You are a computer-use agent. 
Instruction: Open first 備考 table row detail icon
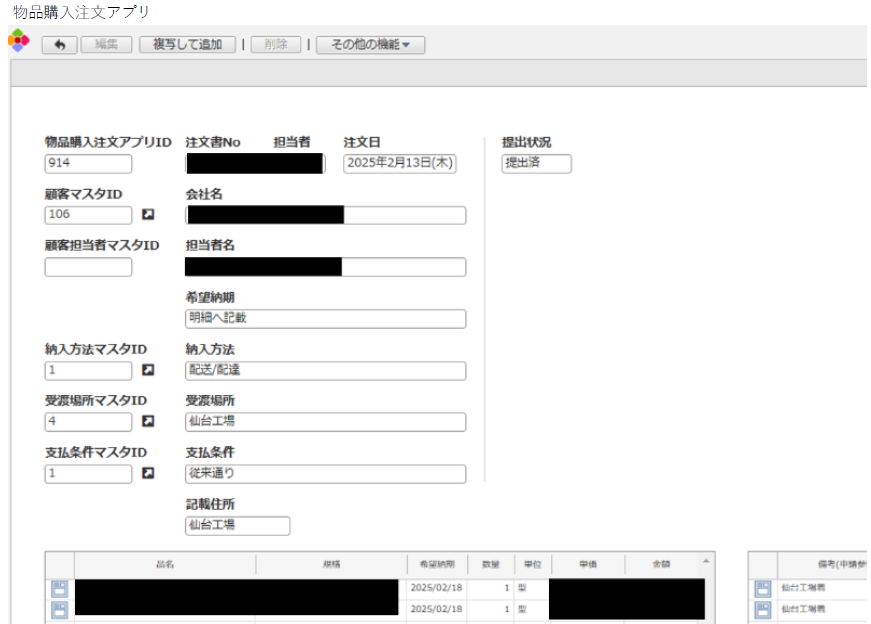click(x=763, y=589)
